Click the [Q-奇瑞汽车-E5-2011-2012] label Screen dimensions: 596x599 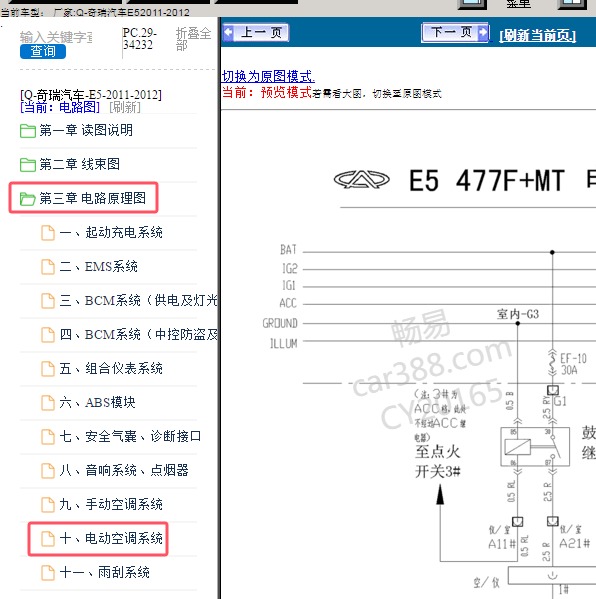[x=91, y=95]
